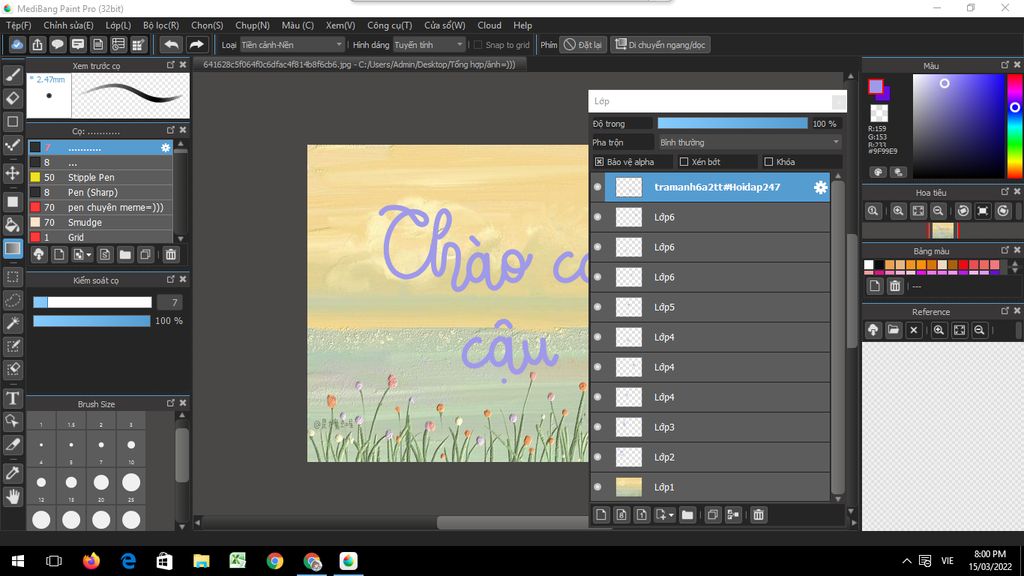The height and width of the screenshot is (576, 1024).
Task: Open the Cửa sổ(W) menu
Action: 445,25
